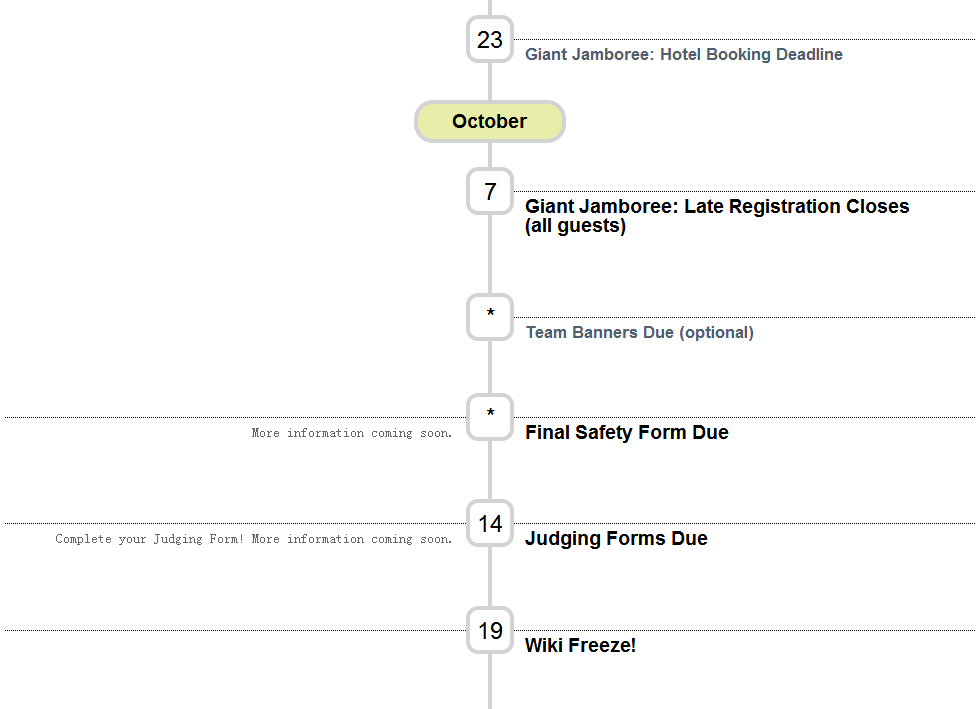This screenshot has height=709, width=980.
Task: Click the '(all guests)' text under Late Registration
Action: (x=575, y=226)
